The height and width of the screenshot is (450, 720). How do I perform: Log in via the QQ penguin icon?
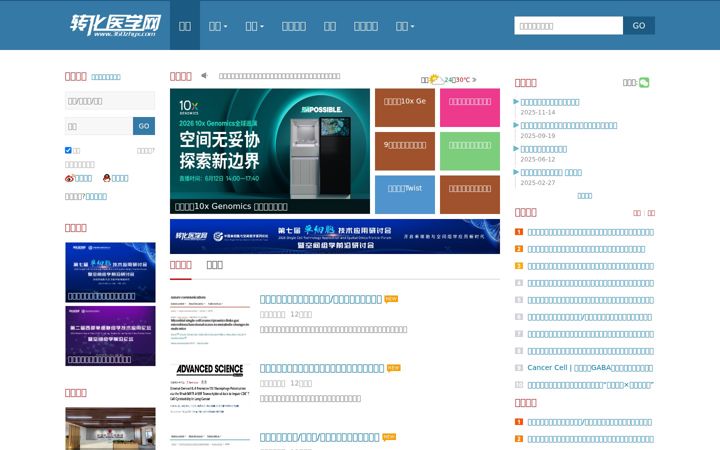pos(107,178)
